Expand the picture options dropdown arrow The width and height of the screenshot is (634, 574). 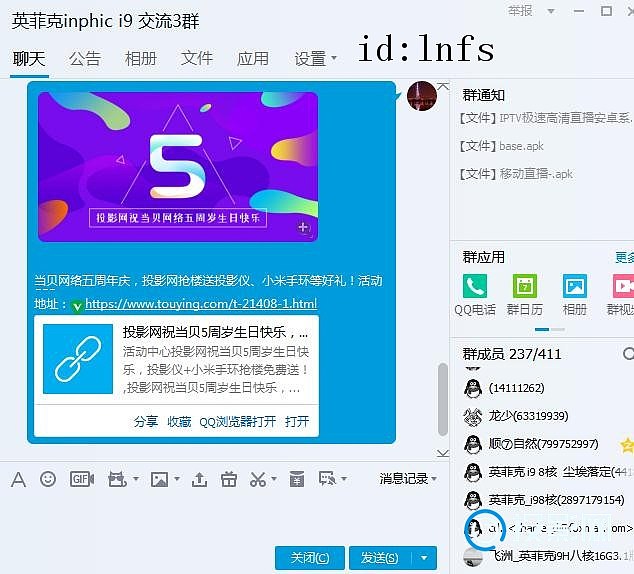coord(177,479)
